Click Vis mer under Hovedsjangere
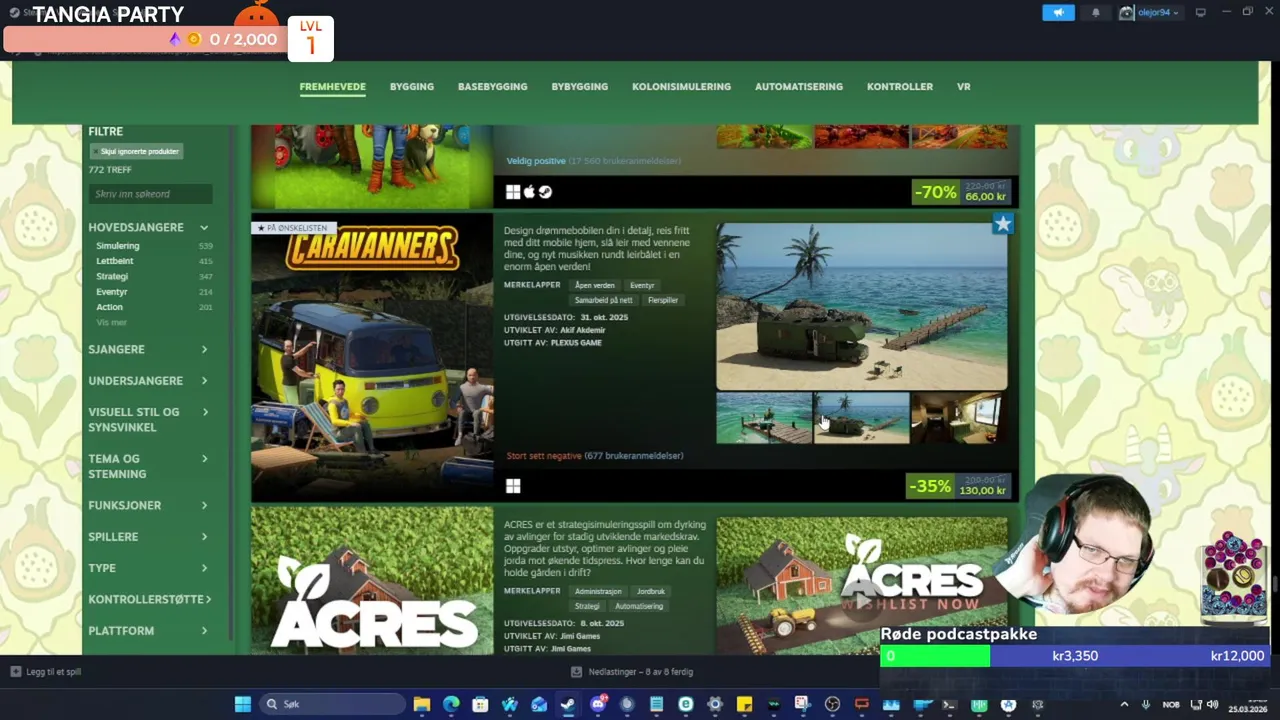The height and width of the screenshot is (720, 1280). (x=111, y=322)
